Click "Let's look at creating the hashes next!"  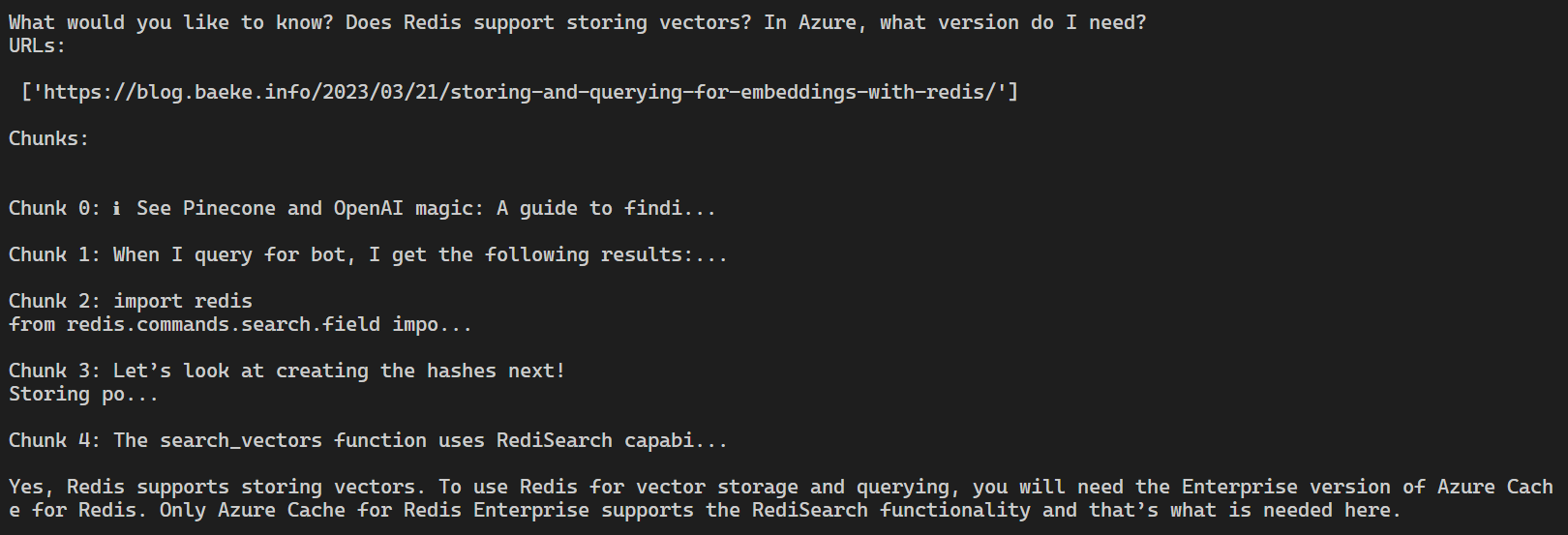click(339, 371)
